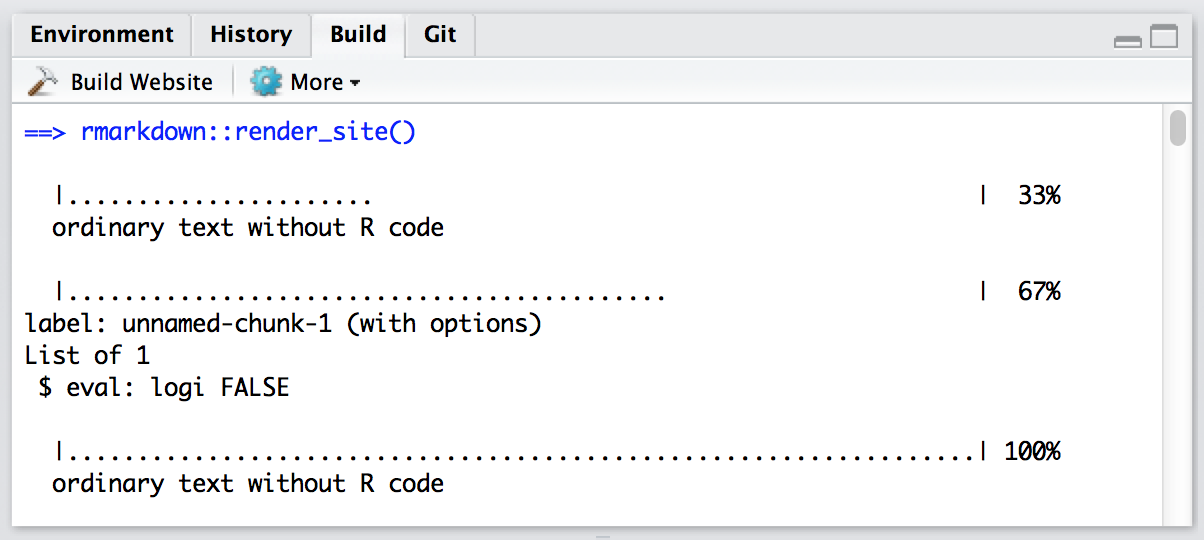Image resolution: width=1204 pixels, height=540 pixels.
Task: Open the More menu text
Action: pos(316,82)
